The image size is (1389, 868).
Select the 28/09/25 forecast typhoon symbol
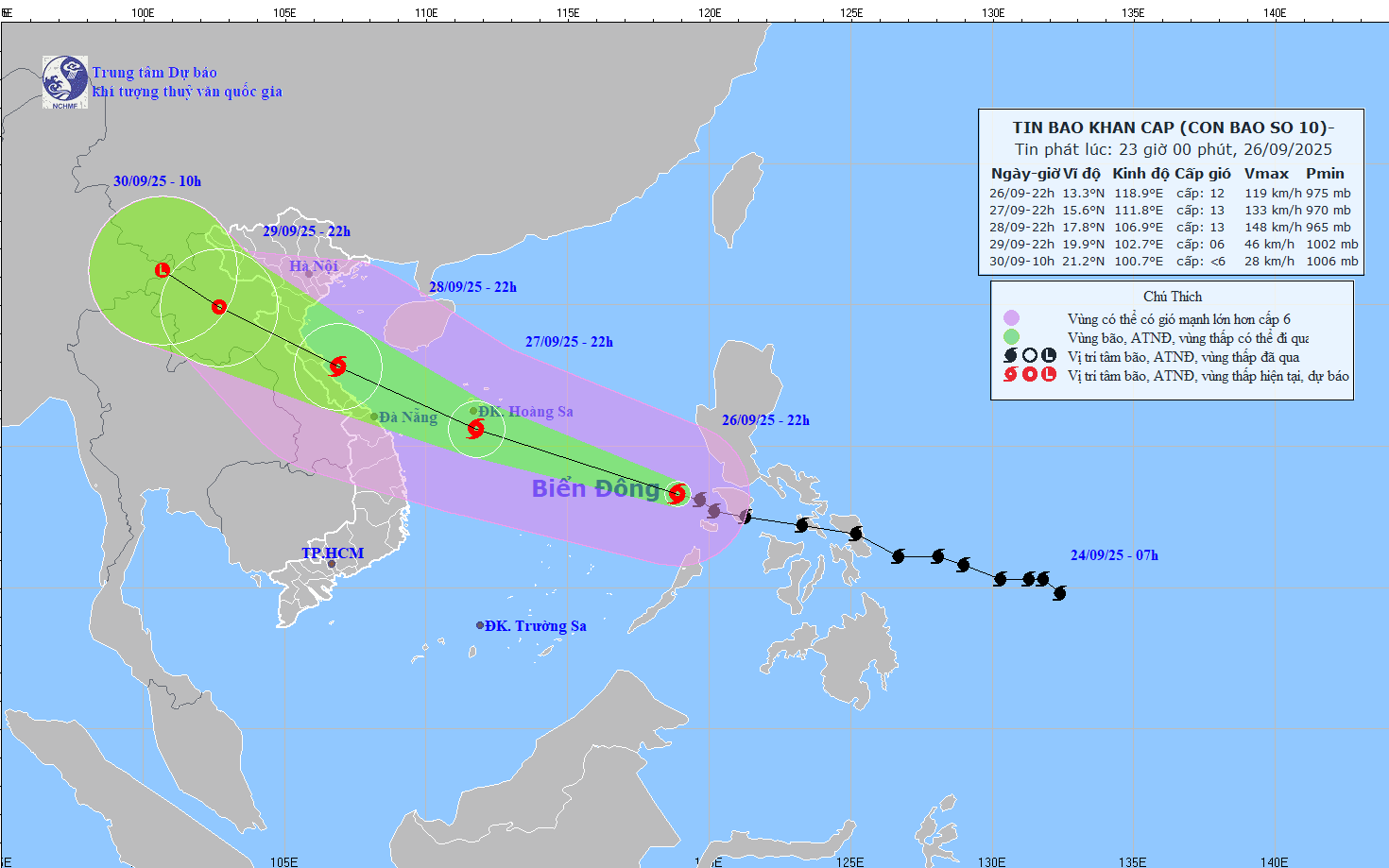(x=337, y=366)
